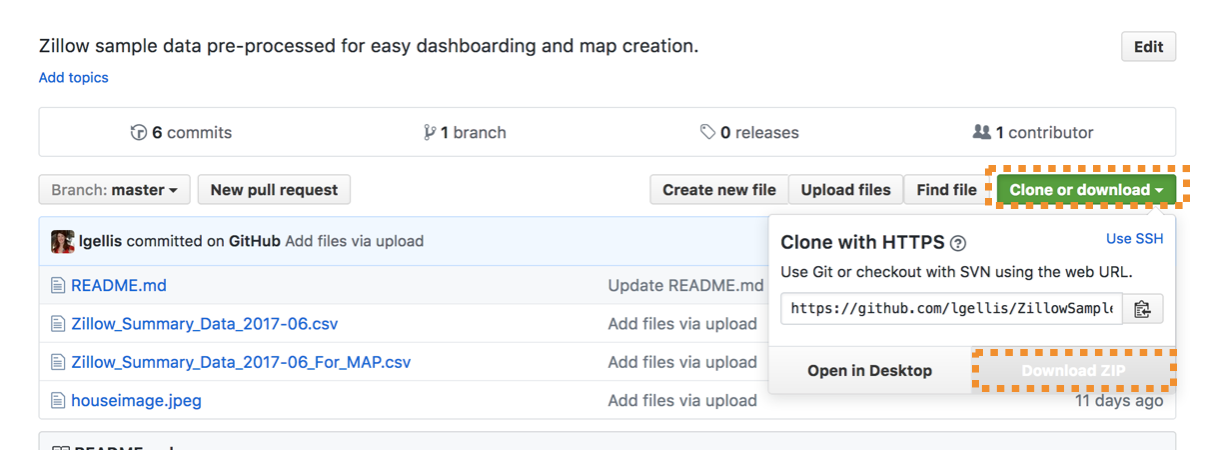Click 'Add files via upload' on houseimage.jpeg row
Image resolution: width=1210 pixels, height=460 pixels.
tap(682, 401)
